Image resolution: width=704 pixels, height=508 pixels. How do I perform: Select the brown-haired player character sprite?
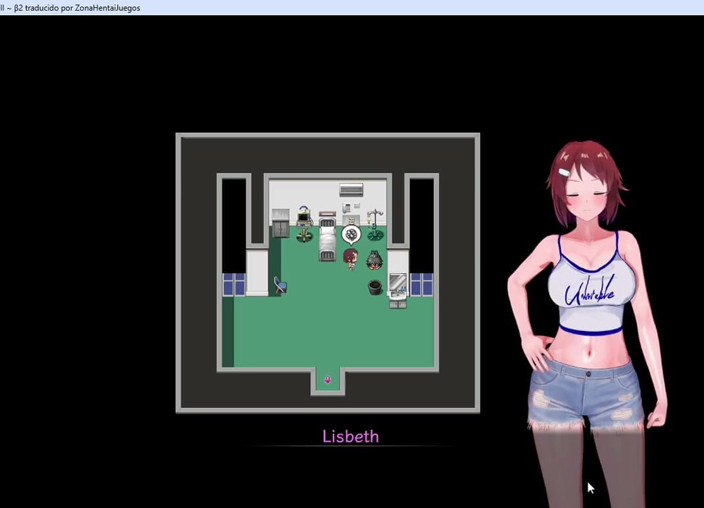point(351,260)
